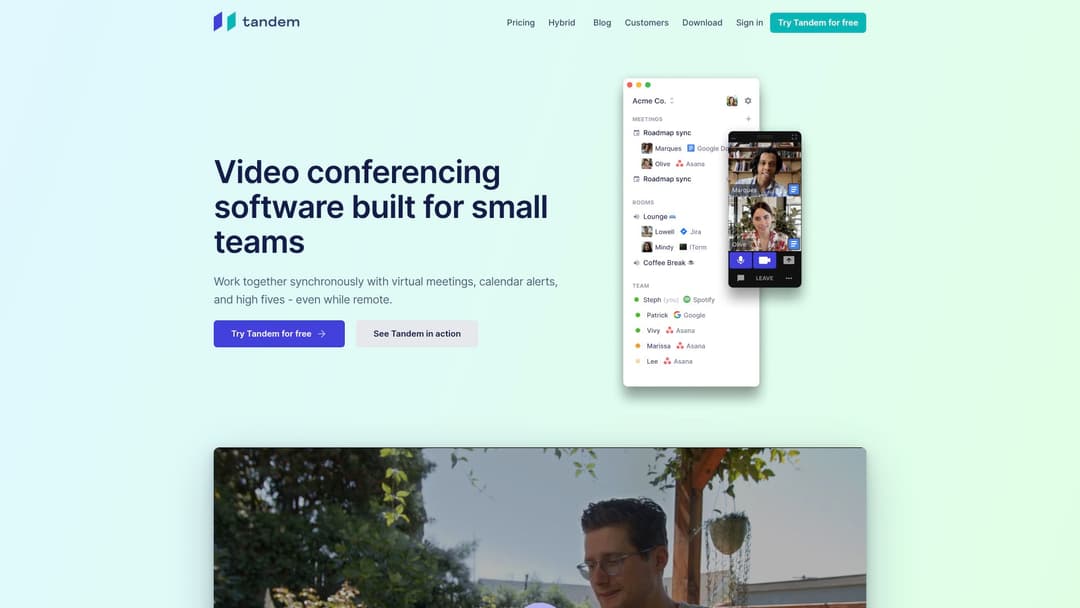1080x608 pixels.
Task: Open the three-dots menu in call window
Action: tap(789, 278)
